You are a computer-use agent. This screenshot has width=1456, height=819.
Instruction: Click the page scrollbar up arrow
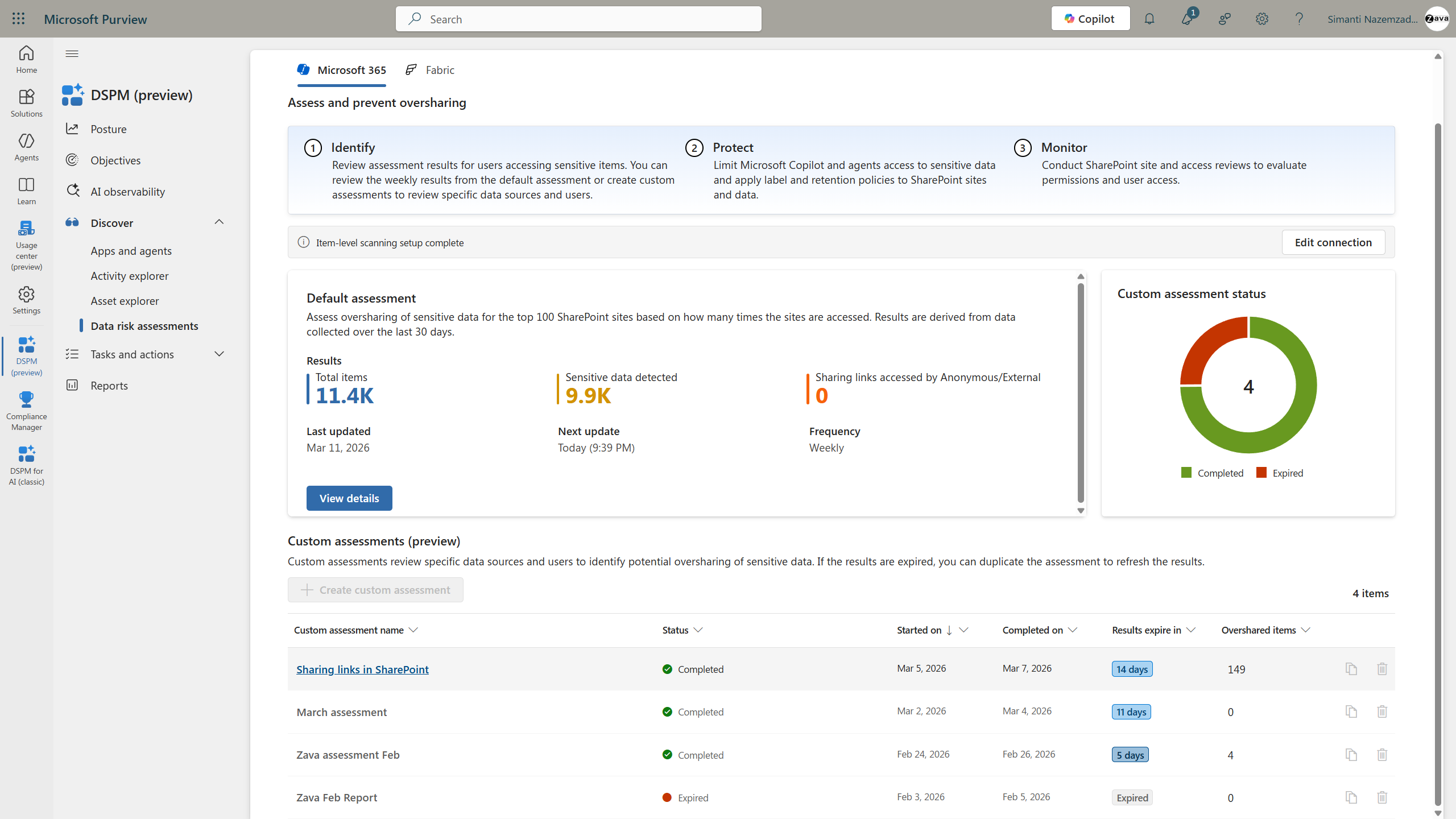(x=1438, y=56)
